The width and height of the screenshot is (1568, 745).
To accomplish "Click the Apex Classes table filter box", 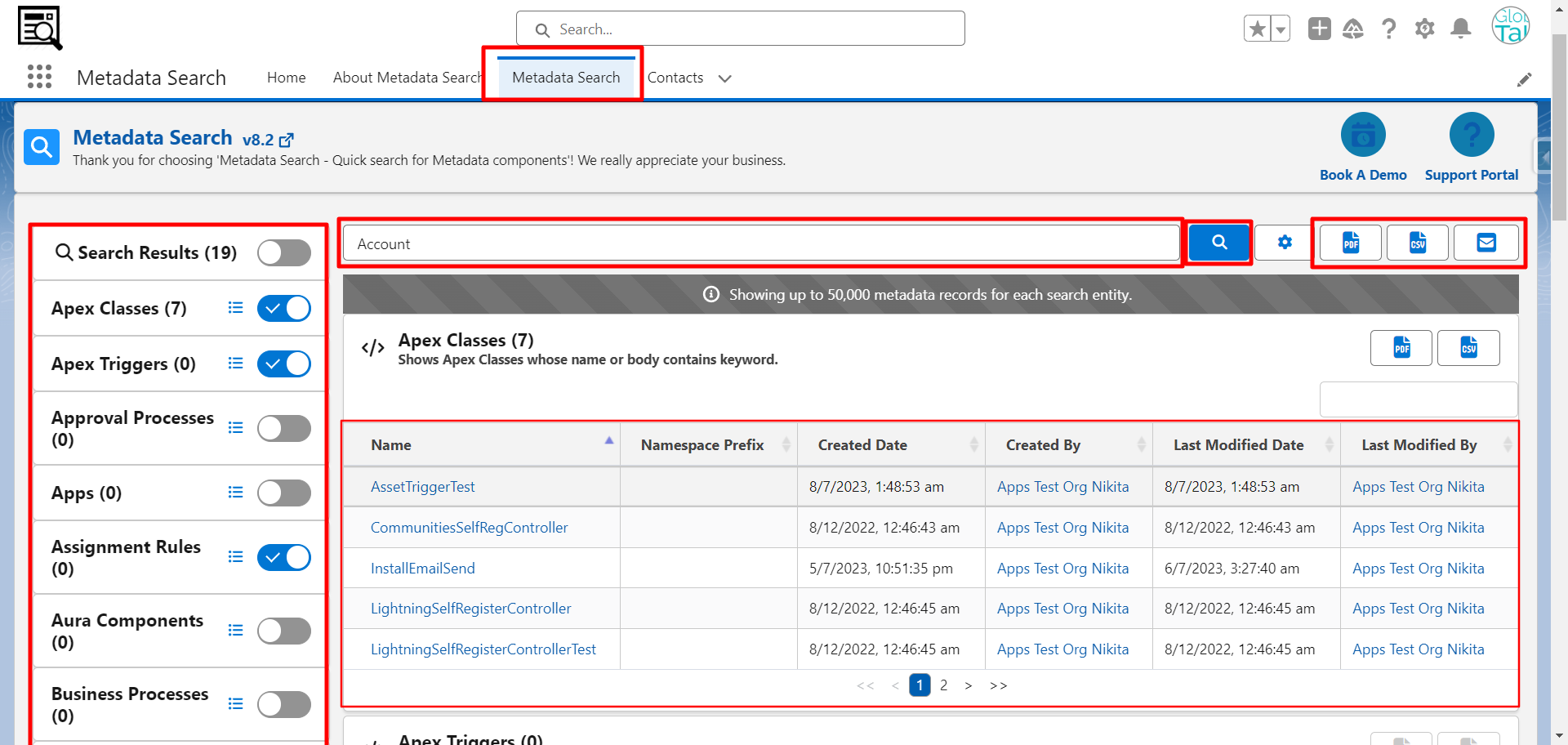I will [x=1418, y=399].
